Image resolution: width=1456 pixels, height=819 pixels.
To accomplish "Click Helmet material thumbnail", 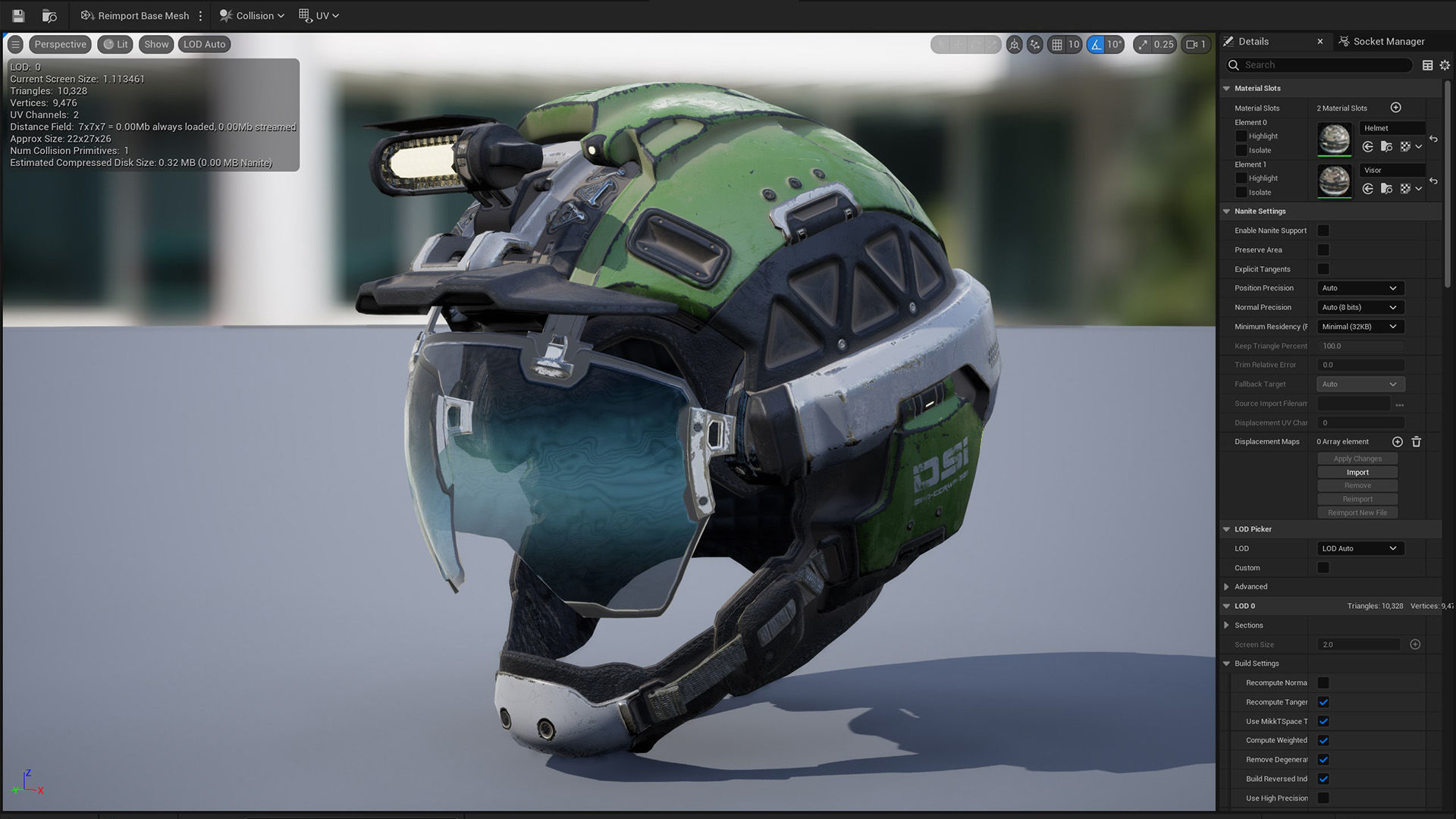I will coord(1334,139).
